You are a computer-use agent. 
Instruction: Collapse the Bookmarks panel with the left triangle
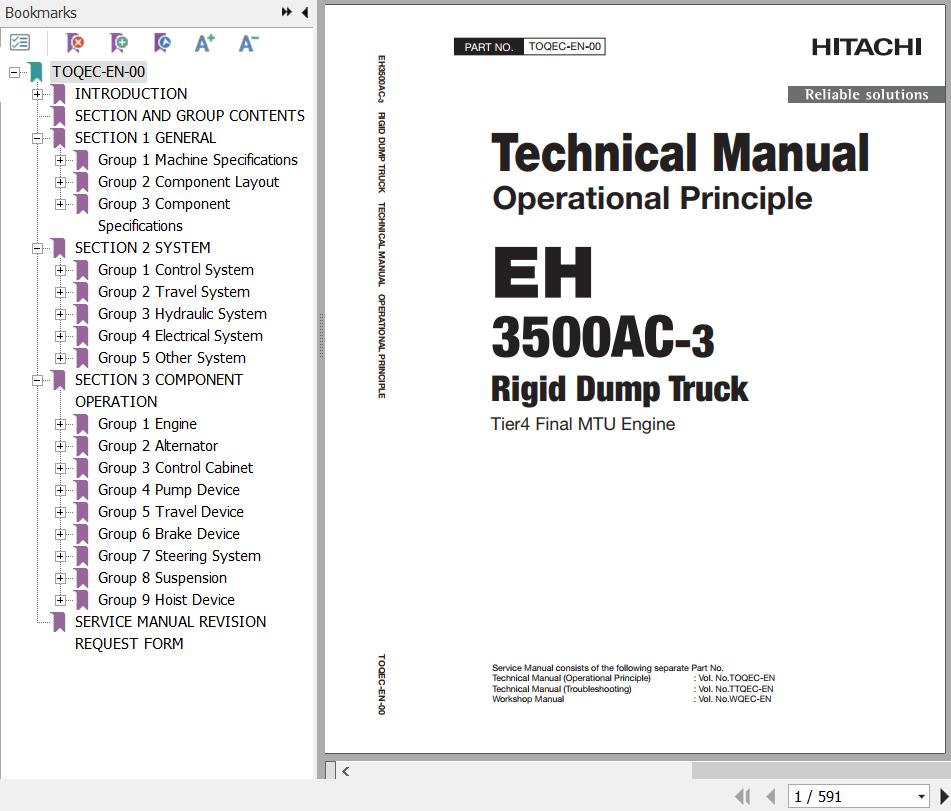[304, 12]
